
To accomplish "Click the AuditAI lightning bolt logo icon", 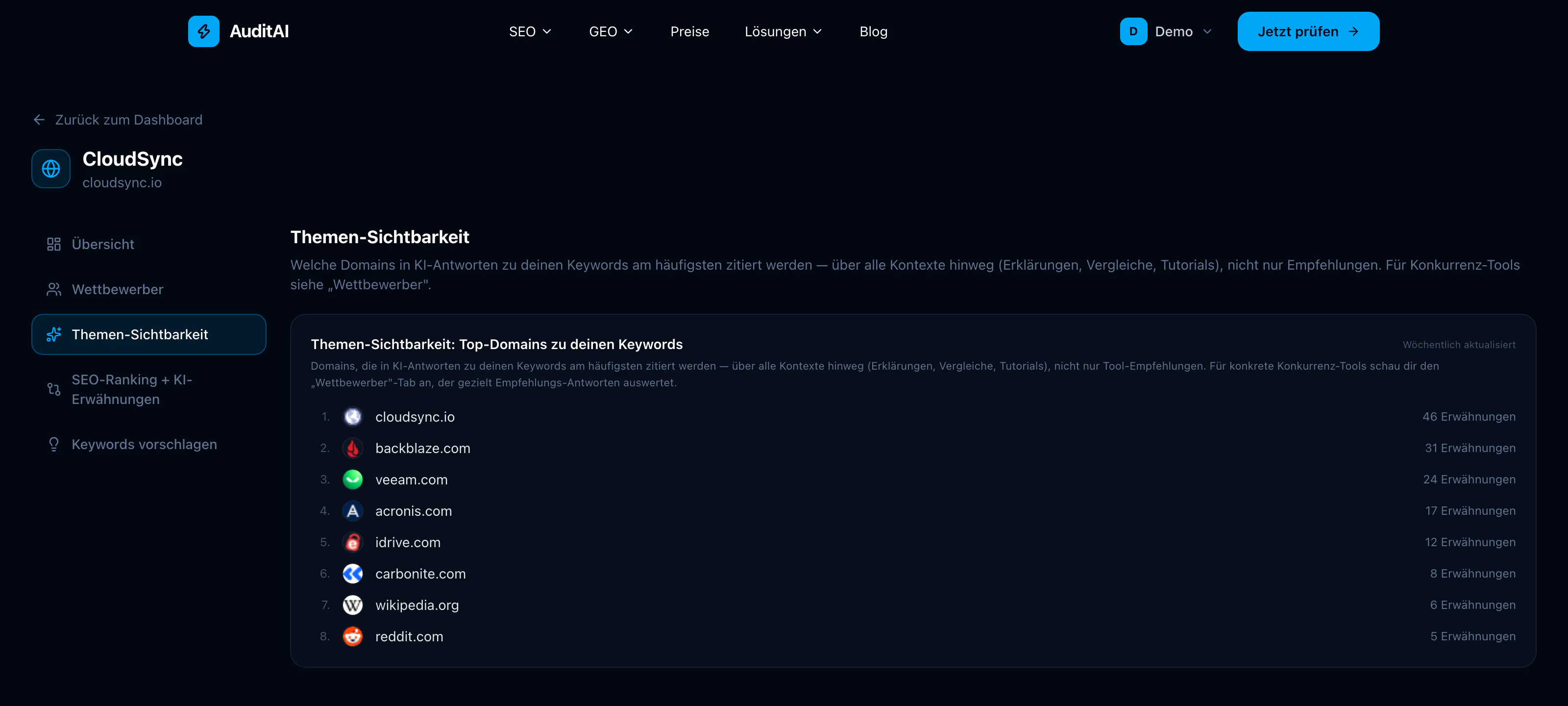I will [x=203, y=31].
